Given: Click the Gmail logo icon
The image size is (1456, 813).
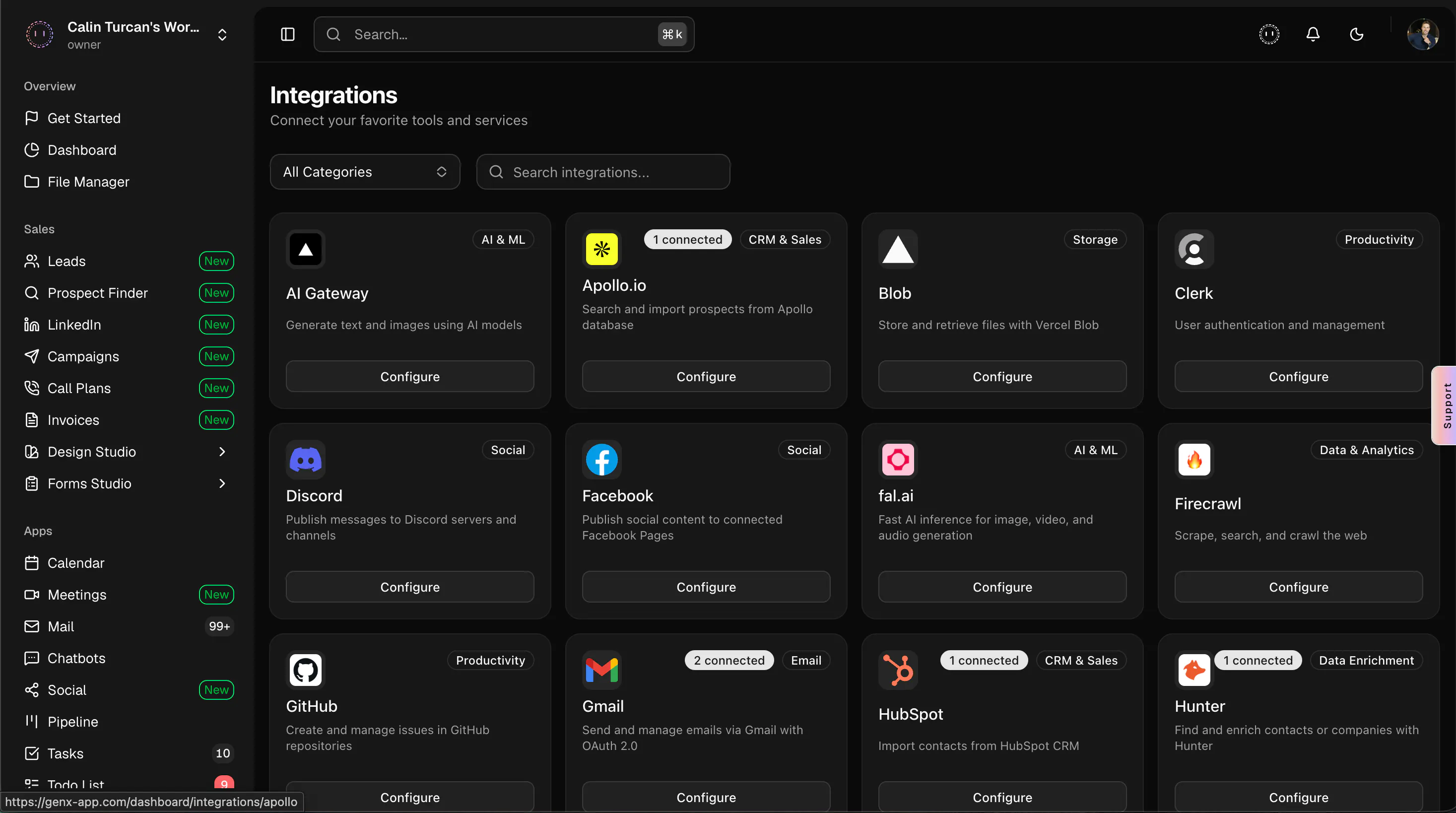Looking at the screenshot, I should pos(602,670).
